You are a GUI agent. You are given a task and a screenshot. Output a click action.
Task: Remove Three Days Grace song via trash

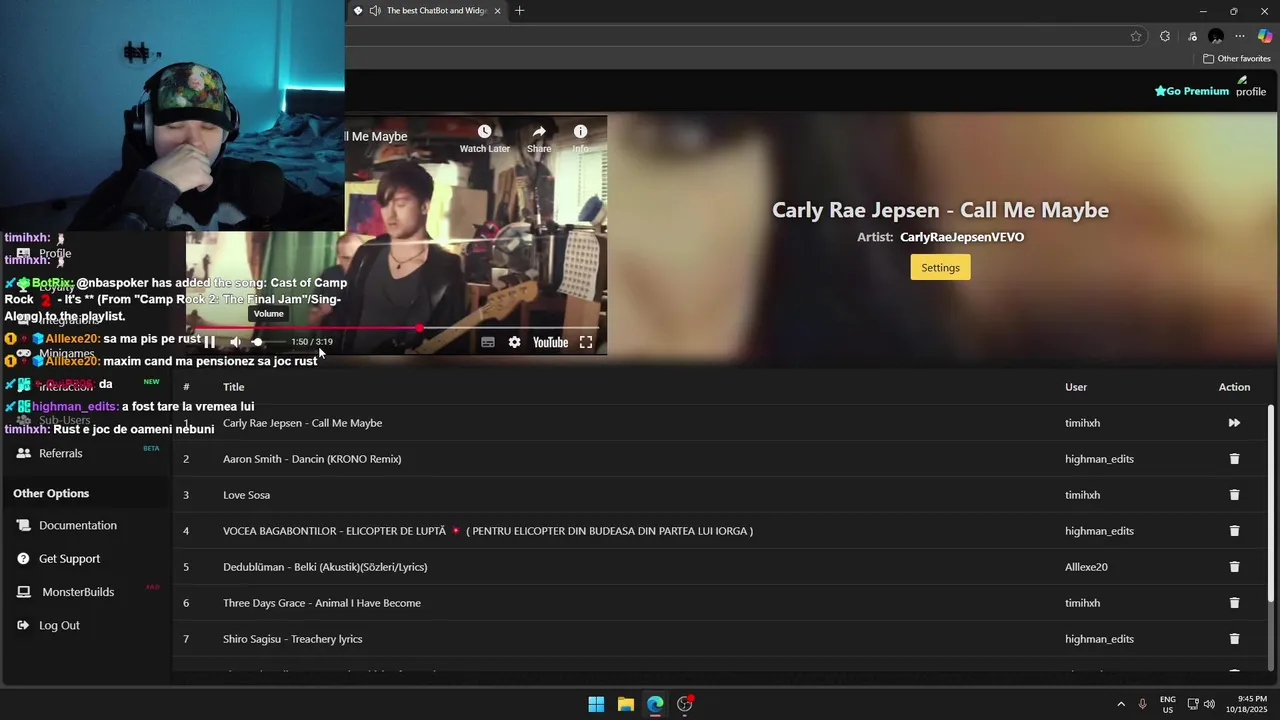coord(1234,603)
